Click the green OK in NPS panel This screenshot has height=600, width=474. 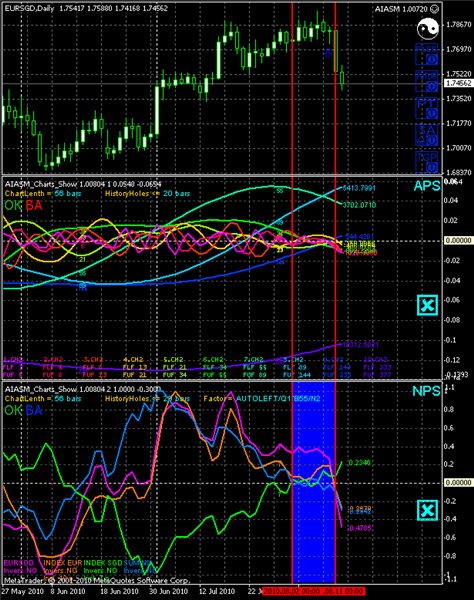(13, 411)
